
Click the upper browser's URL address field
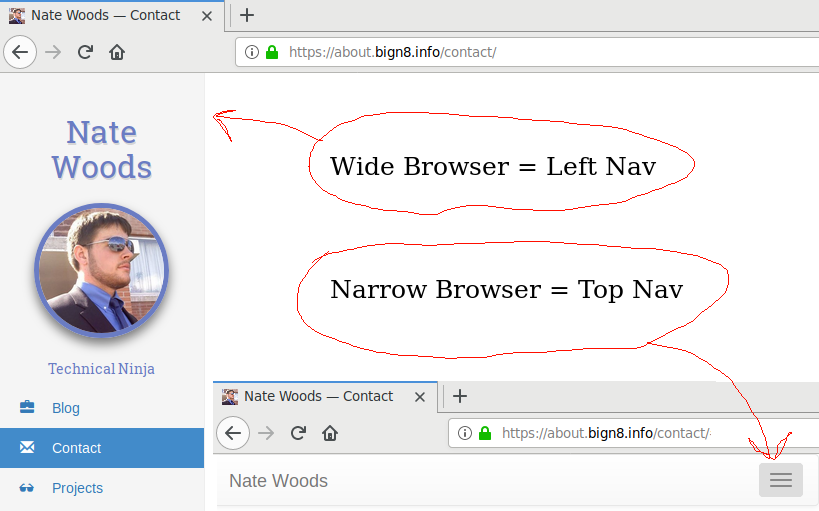[540, 52]
